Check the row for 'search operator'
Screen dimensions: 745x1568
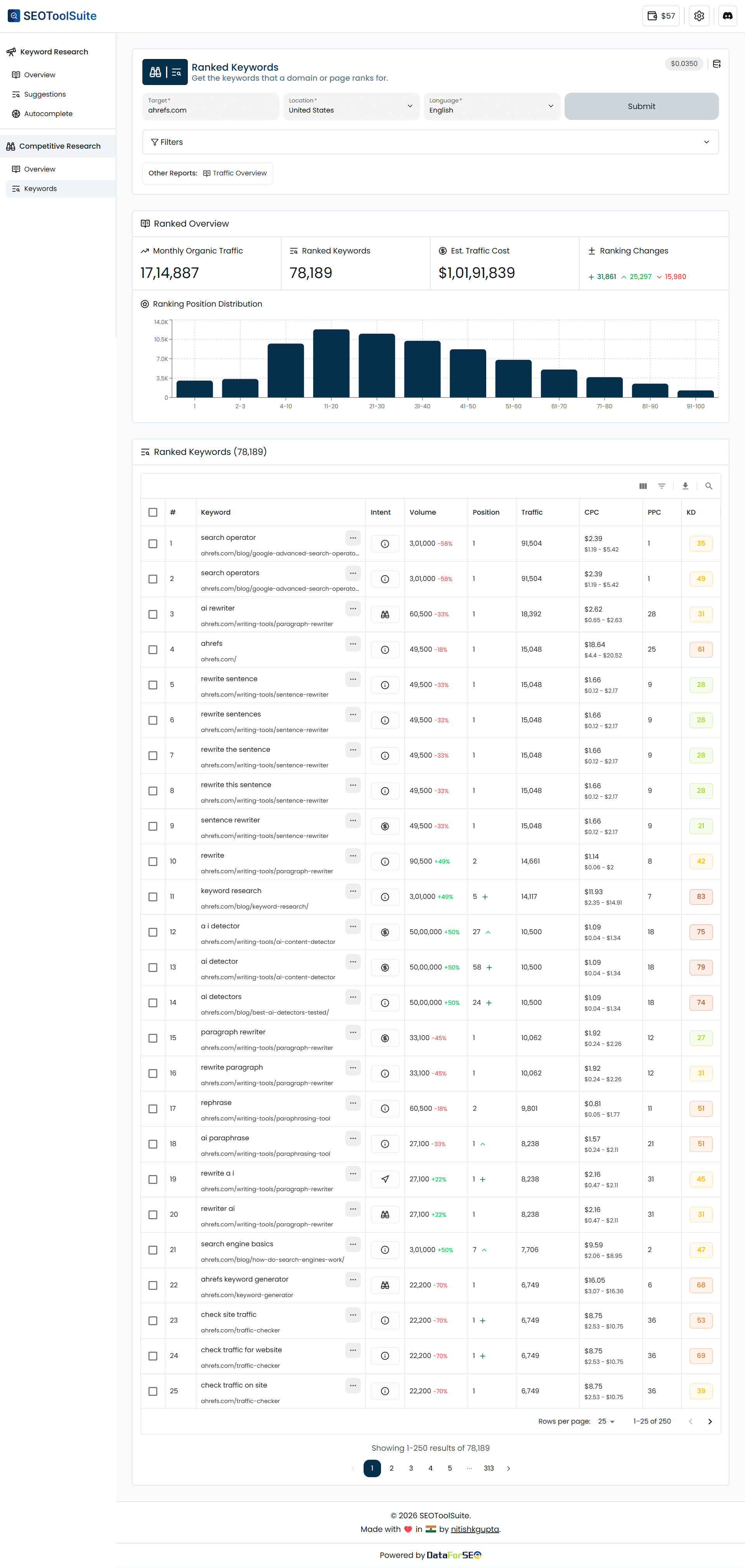(153, 544)
